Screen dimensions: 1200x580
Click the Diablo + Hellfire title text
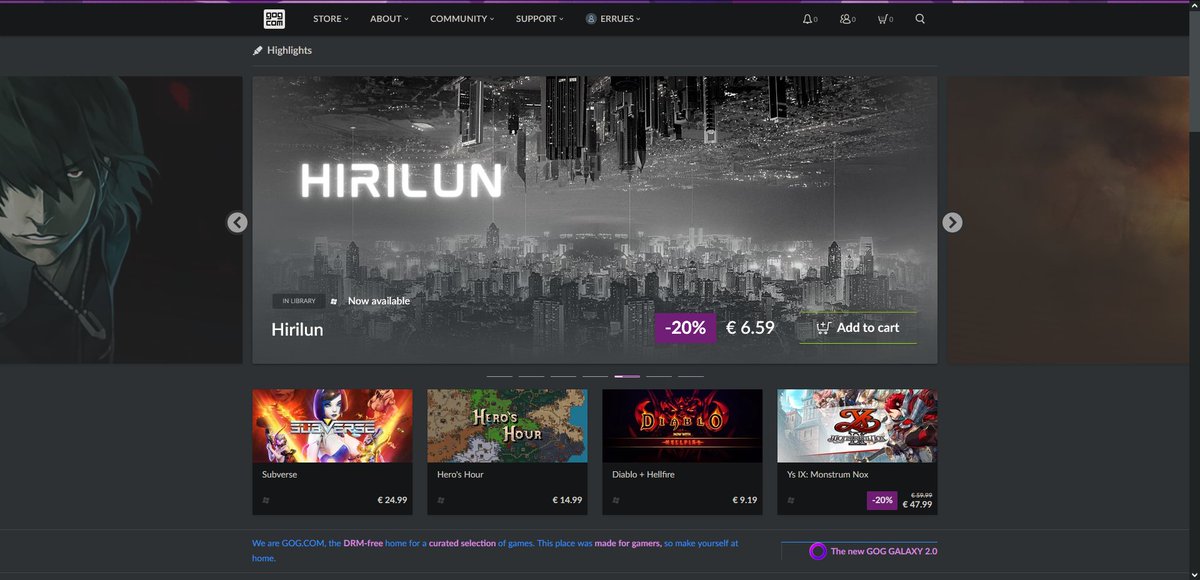point(644,474)
